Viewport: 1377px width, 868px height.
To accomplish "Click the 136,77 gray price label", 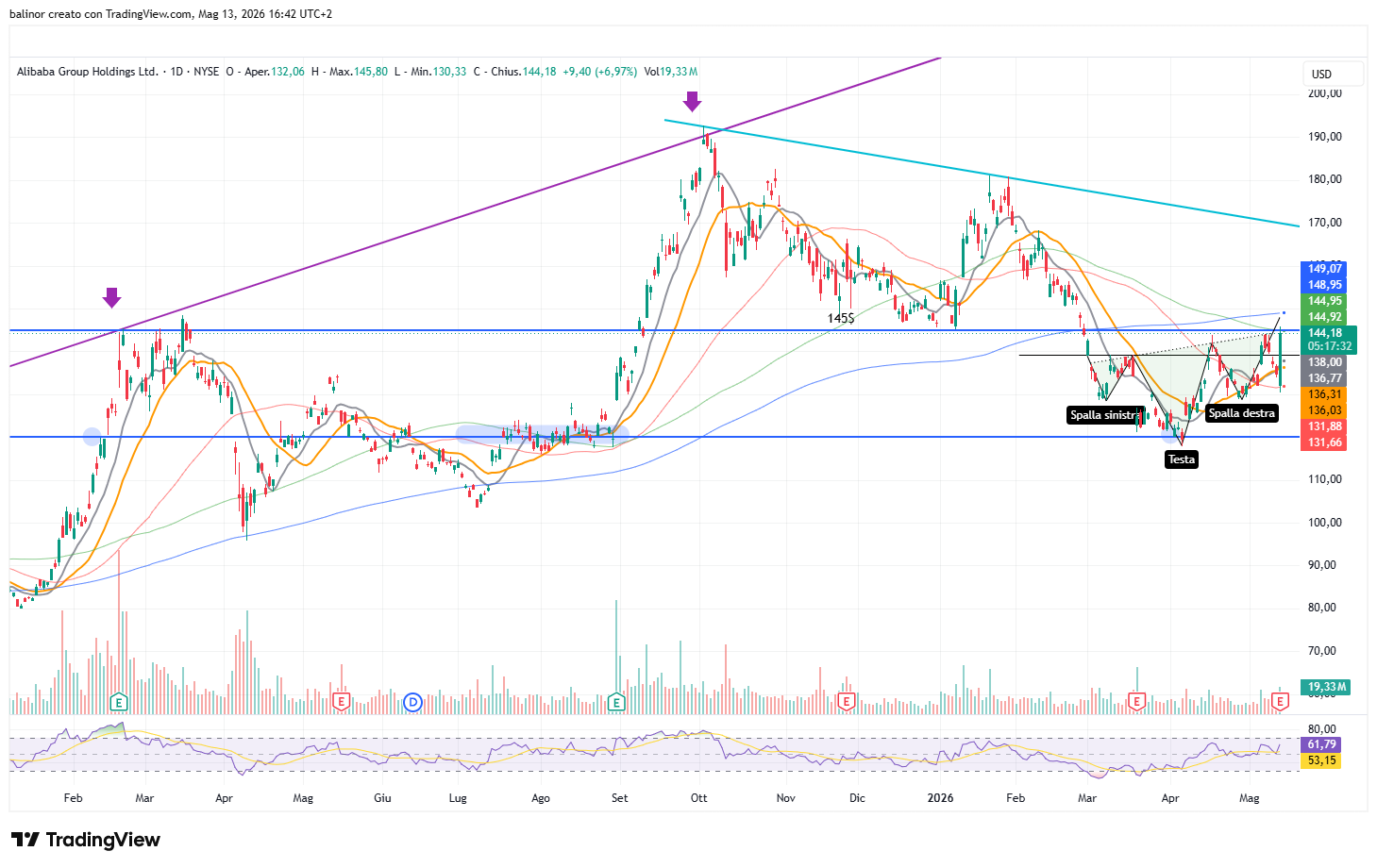I will [x=1324, y=378].
